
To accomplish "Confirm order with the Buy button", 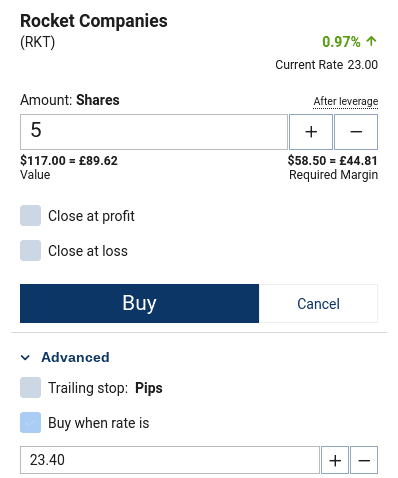I will pos(139,303).
